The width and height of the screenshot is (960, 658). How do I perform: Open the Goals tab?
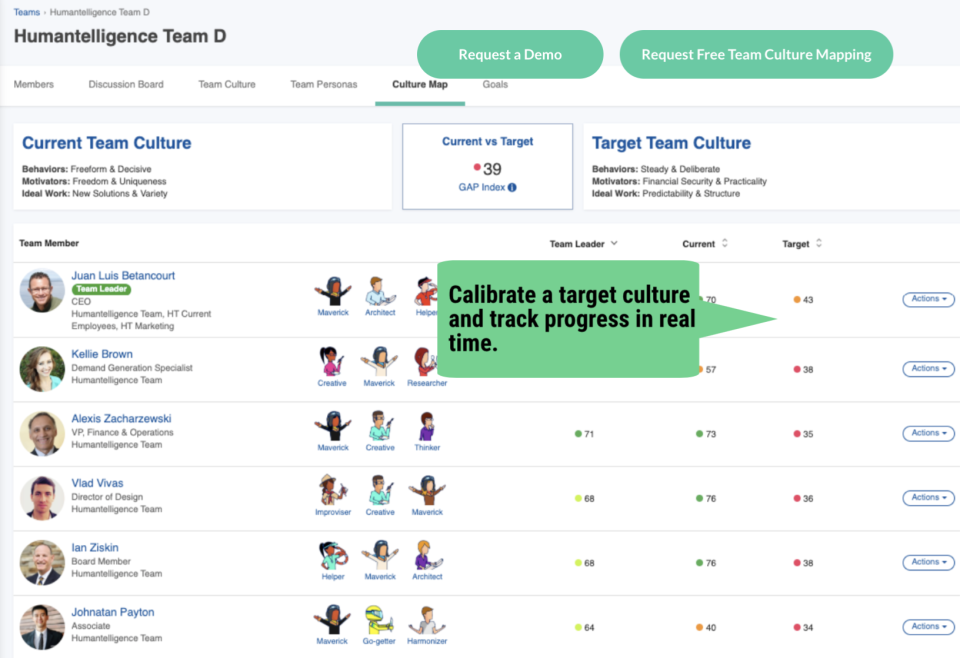pos(495,84)
